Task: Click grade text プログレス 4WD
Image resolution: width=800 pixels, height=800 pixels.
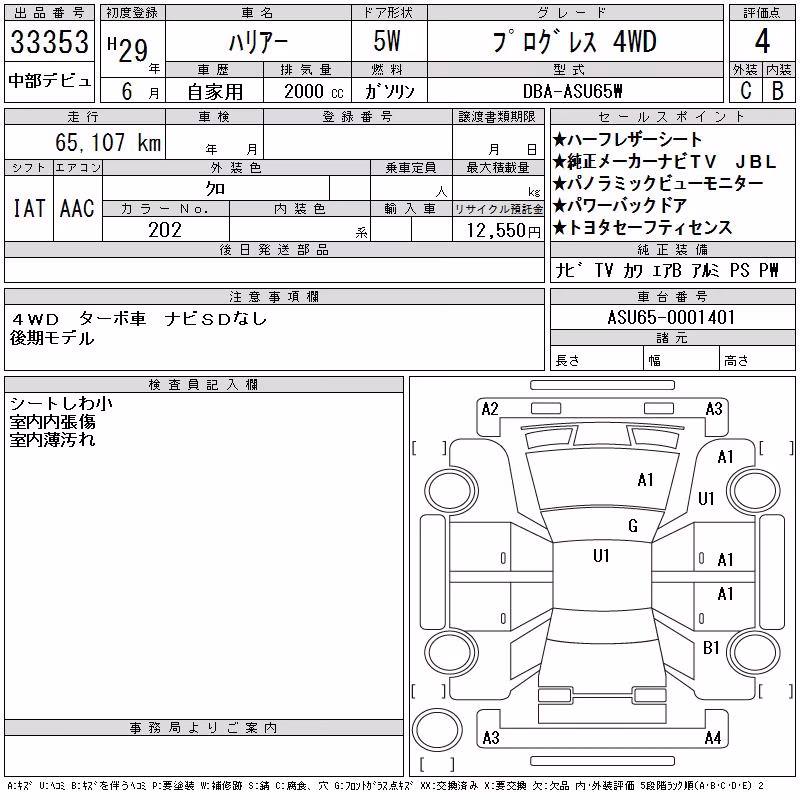Action: 574,41
